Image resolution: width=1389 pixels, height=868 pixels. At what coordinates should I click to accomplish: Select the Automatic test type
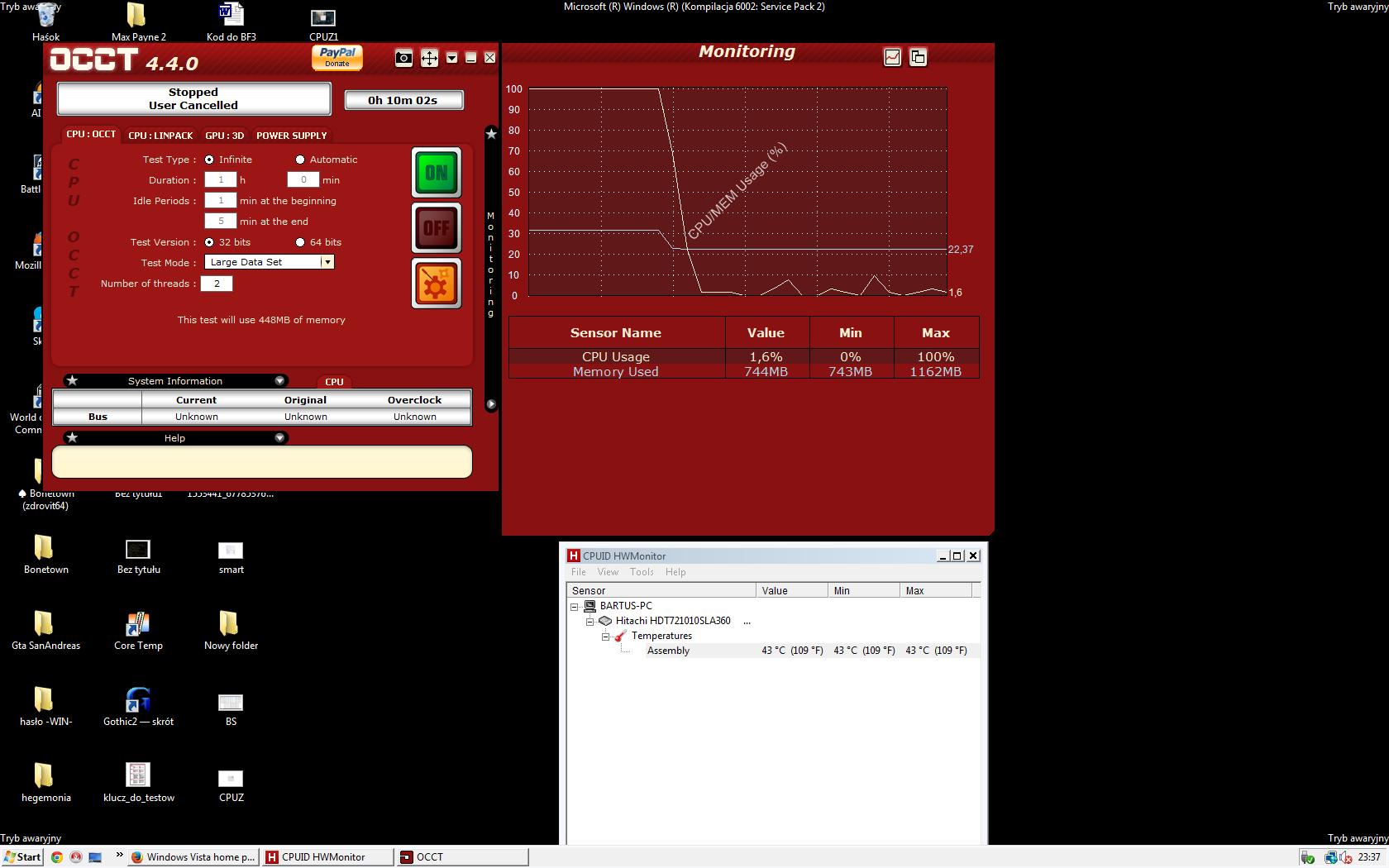(x=300, y=160)
